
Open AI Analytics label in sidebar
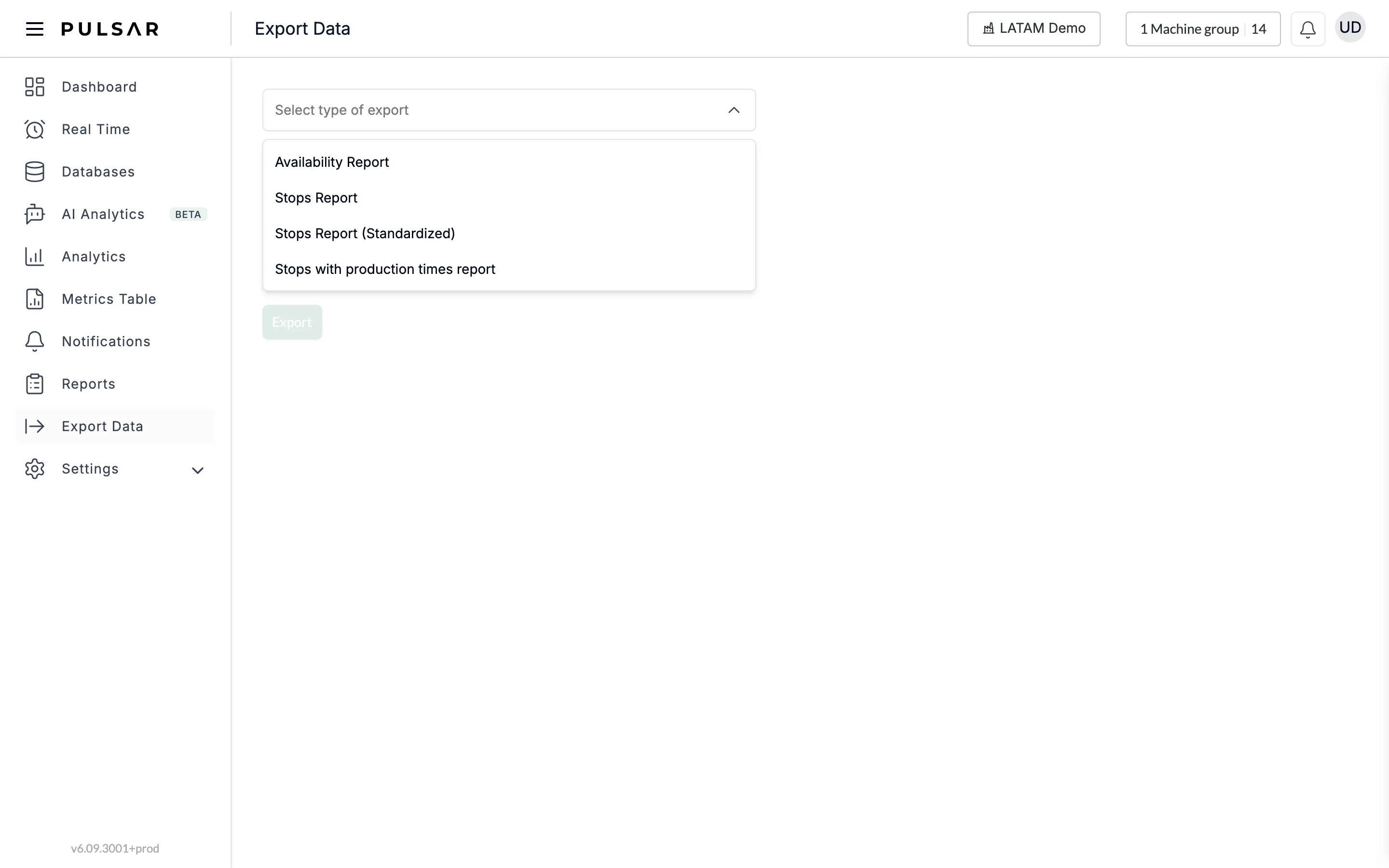[x=103, y=214]
